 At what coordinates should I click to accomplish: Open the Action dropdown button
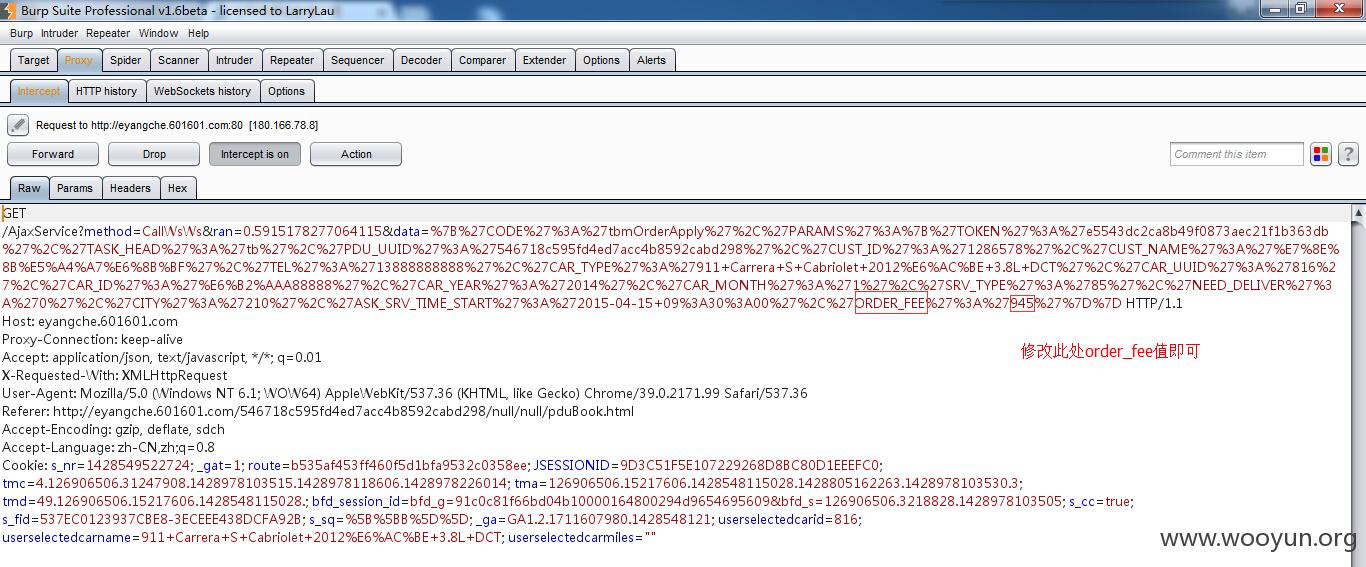point(356,154)
